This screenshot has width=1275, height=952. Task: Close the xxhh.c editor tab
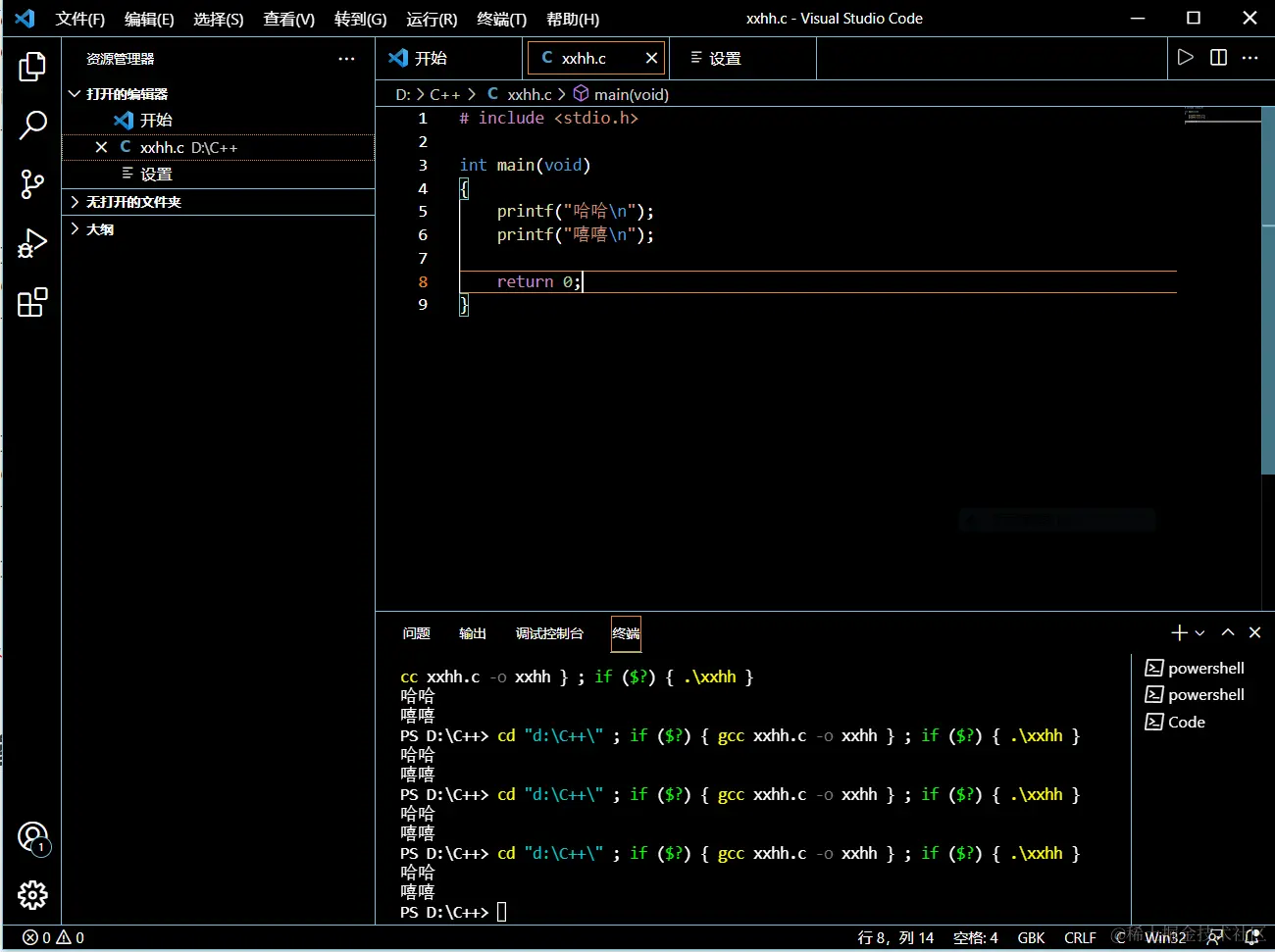coord(651,58)
